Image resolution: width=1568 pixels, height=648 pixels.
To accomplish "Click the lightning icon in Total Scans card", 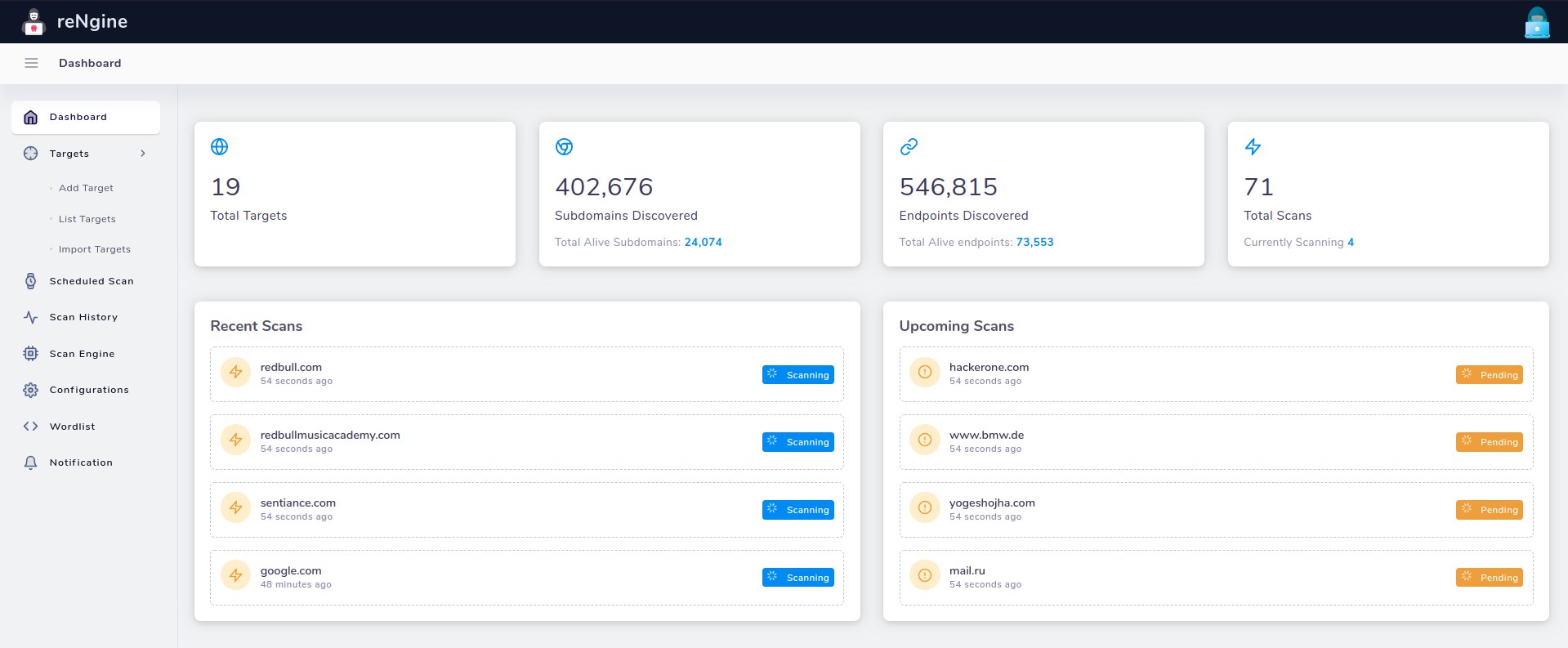I will 1253,146.
